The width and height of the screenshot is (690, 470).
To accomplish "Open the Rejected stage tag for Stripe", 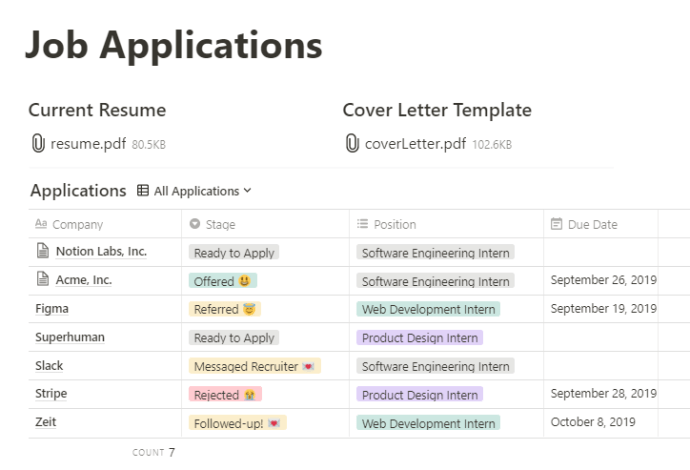I will (x=225, y=394).
